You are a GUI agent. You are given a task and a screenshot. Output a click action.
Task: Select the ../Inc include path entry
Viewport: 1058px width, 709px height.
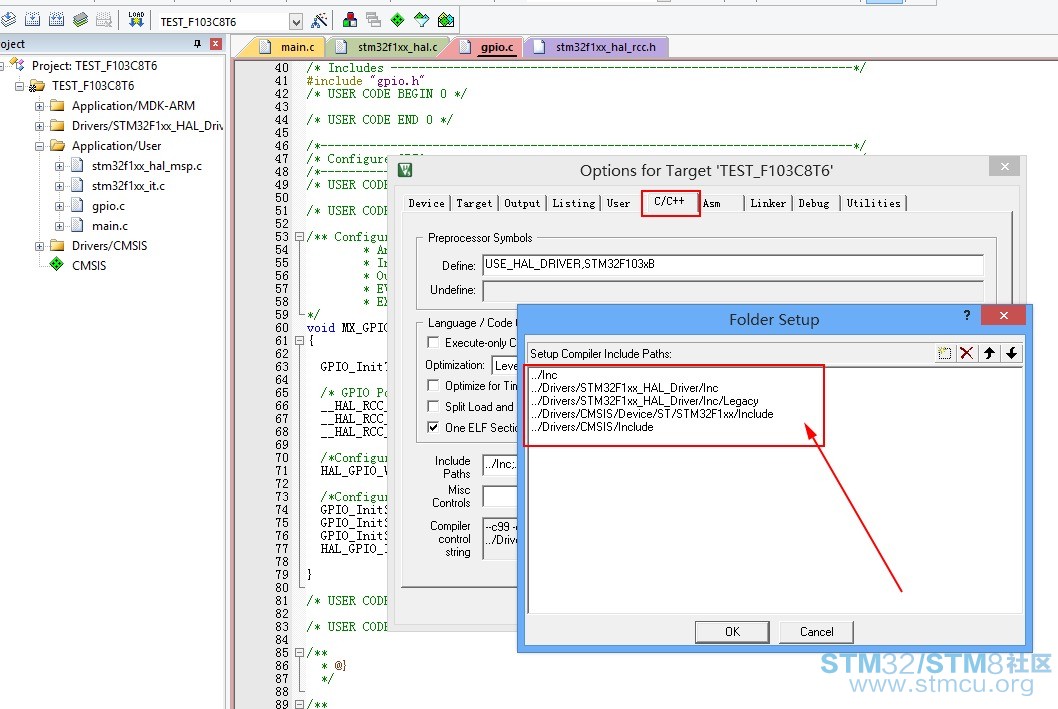click(545, 374)
